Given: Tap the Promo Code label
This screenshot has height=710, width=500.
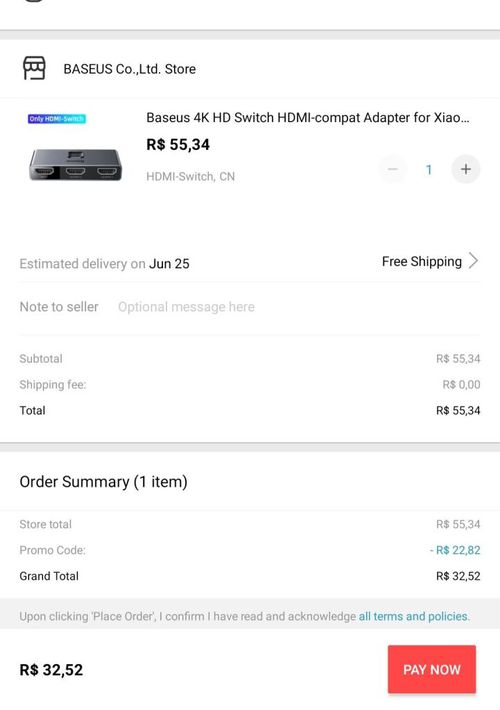Looking at the screenshot, I should click(x=52, y=550).
